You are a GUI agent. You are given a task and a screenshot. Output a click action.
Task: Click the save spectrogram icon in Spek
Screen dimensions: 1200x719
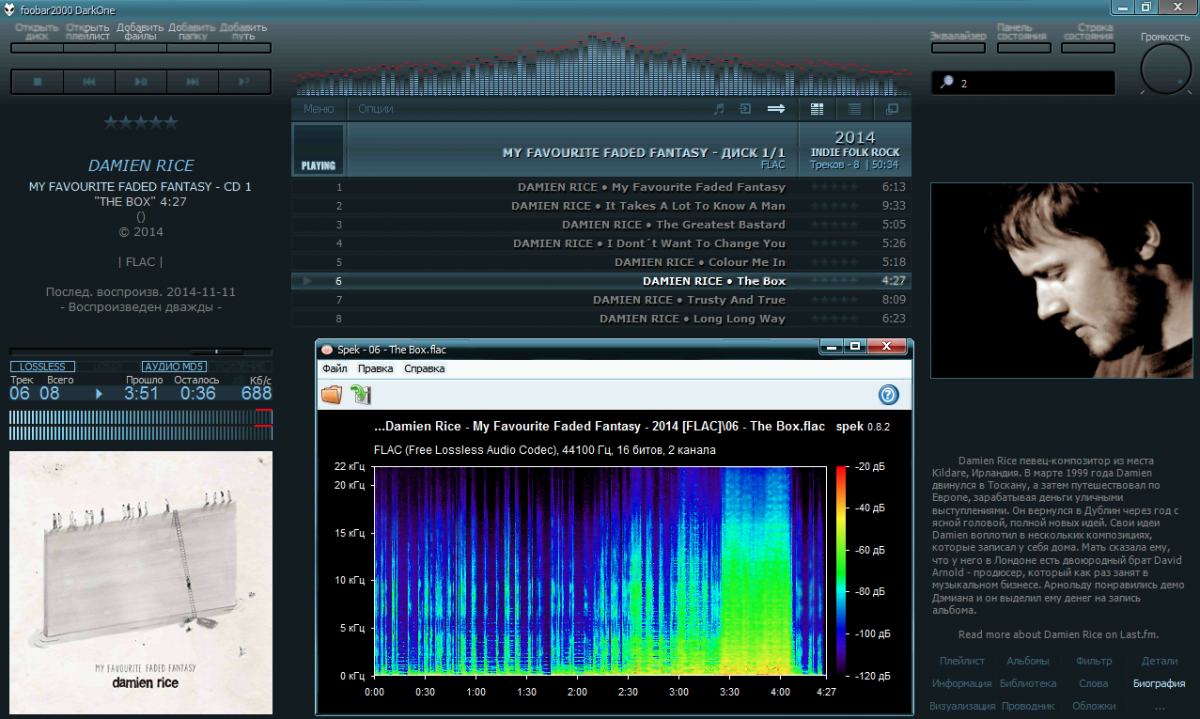coord(360,395)
